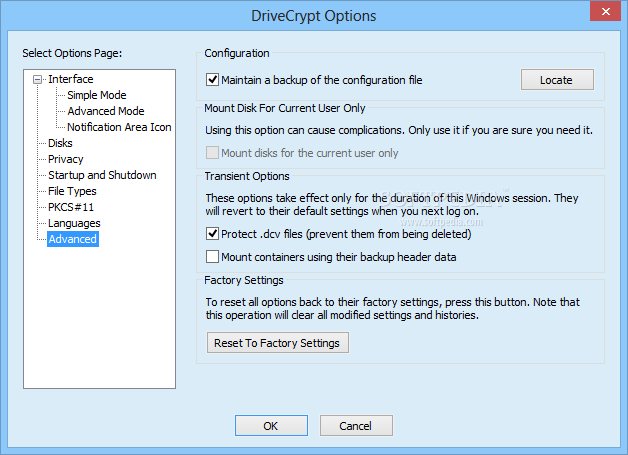Open the File Types options page

(72, 191)
